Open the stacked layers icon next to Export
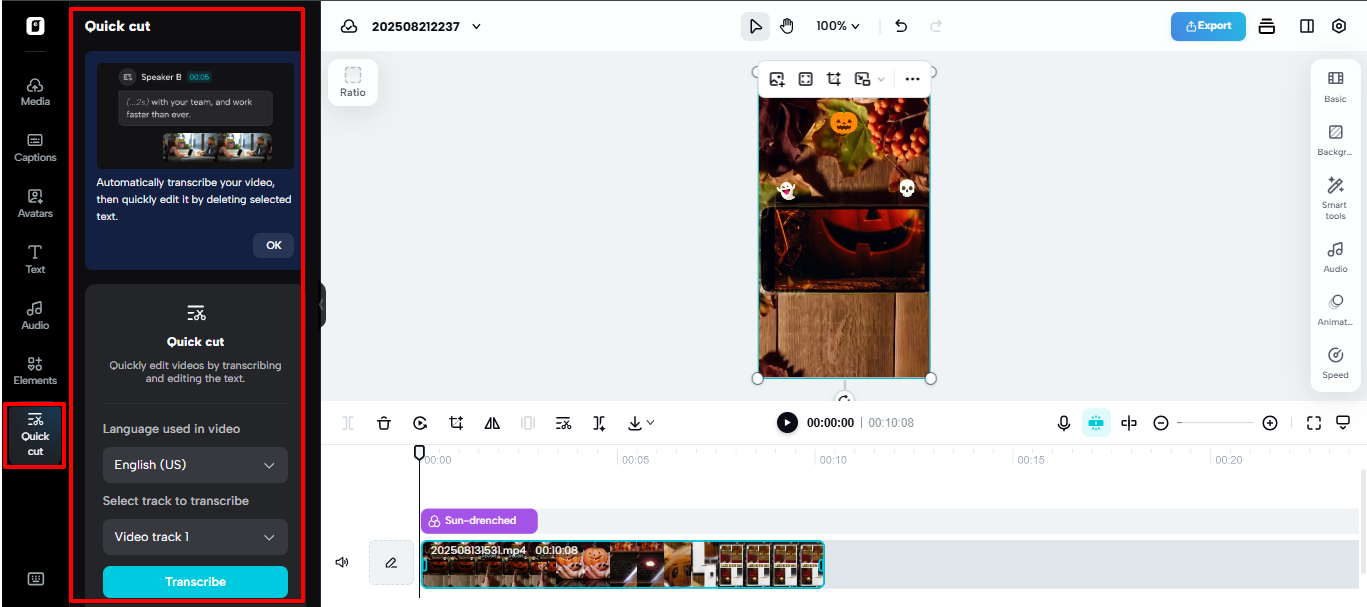 click(x=1267, y=26)
